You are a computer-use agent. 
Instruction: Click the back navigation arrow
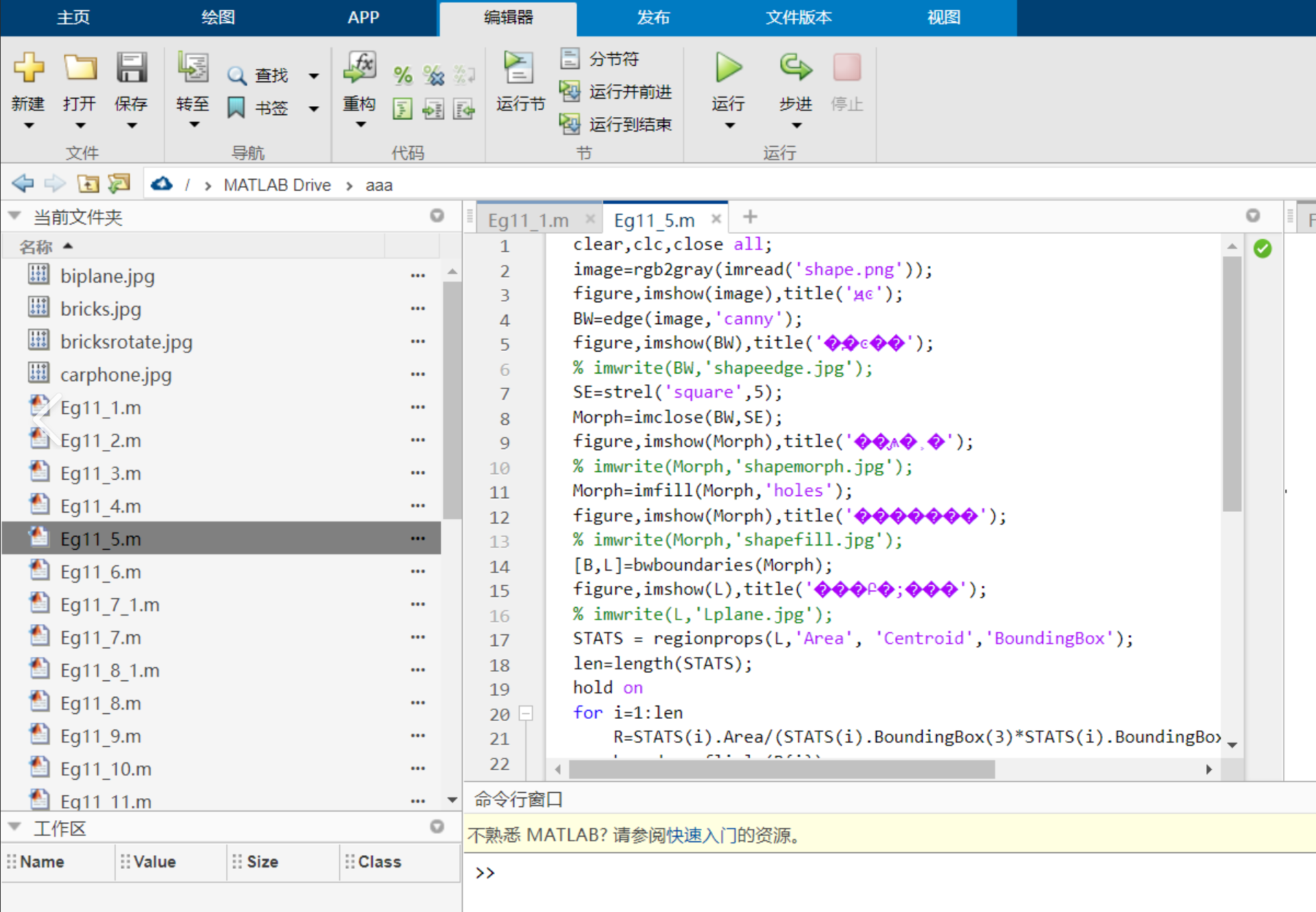point(23,183)
